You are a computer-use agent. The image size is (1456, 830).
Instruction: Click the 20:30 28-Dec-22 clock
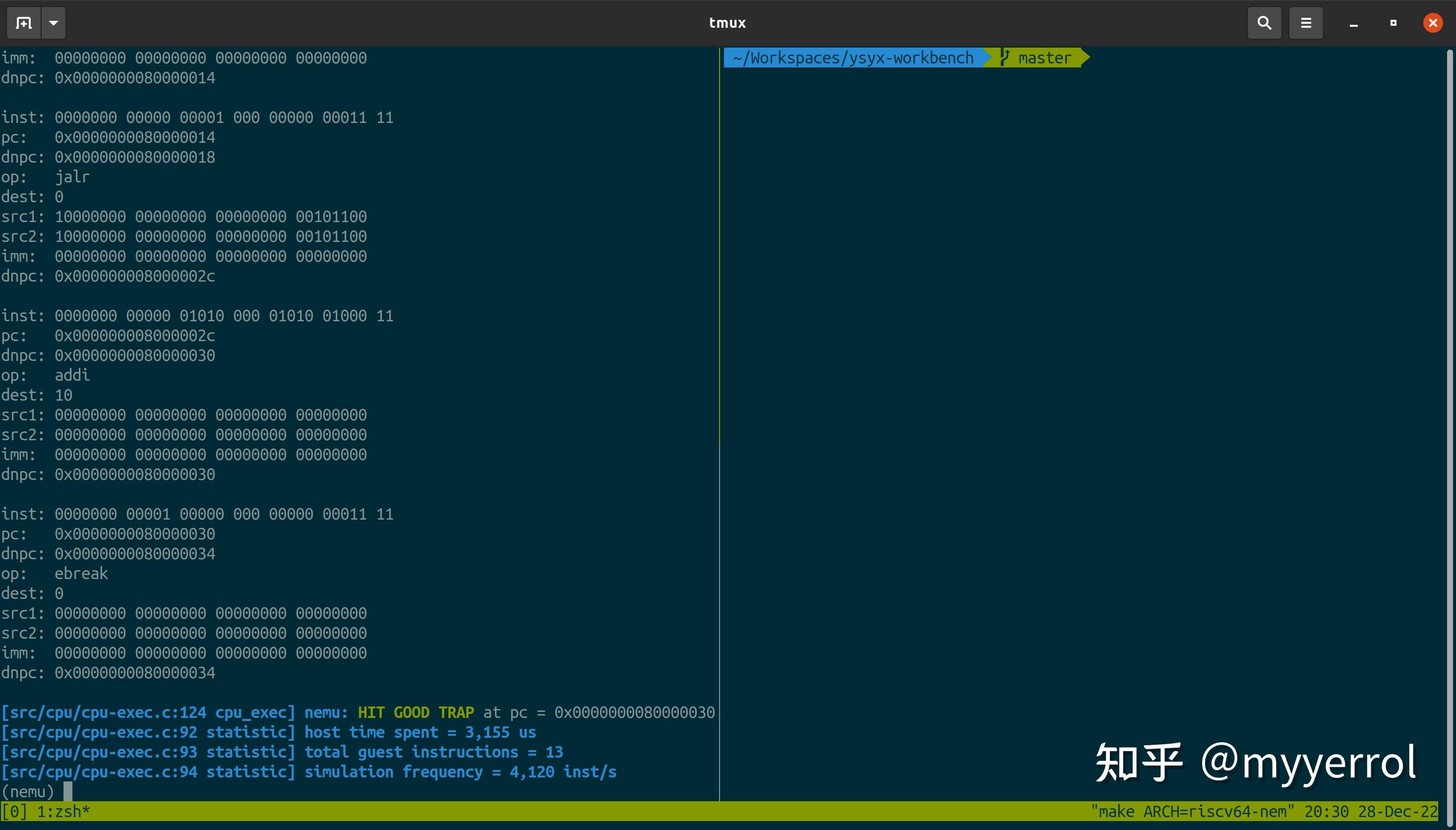(x=1371, y=811)
